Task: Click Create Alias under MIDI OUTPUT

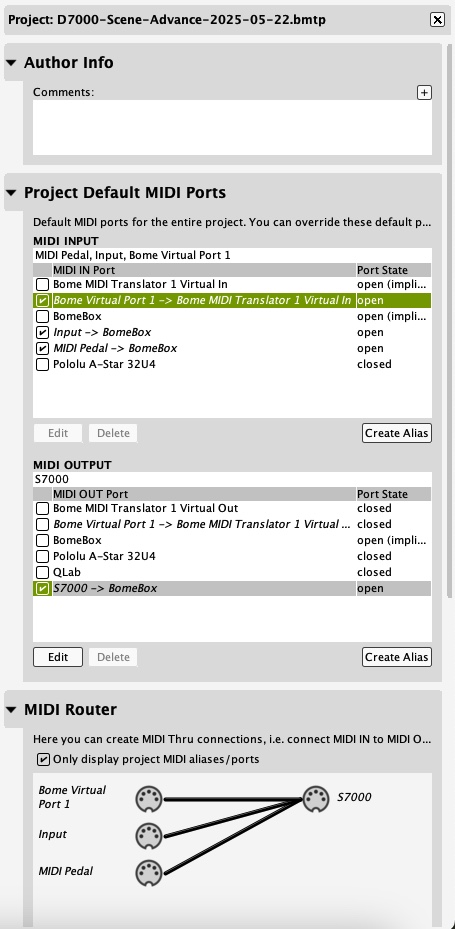Action: pyautogui.click(x=396, y=657)
